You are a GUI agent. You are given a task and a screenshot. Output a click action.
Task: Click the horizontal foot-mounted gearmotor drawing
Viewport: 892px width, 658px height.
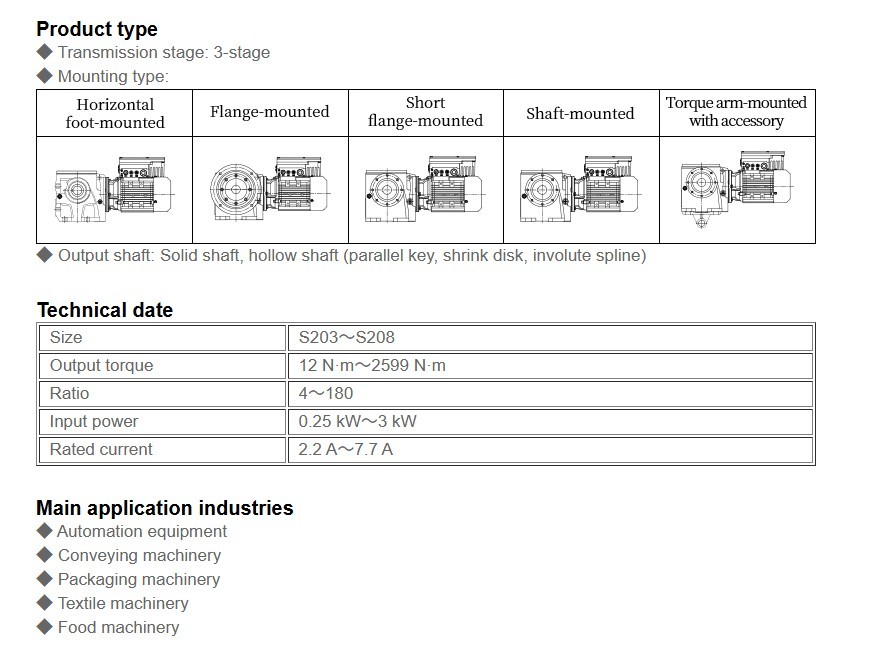(x=113, y=189)
